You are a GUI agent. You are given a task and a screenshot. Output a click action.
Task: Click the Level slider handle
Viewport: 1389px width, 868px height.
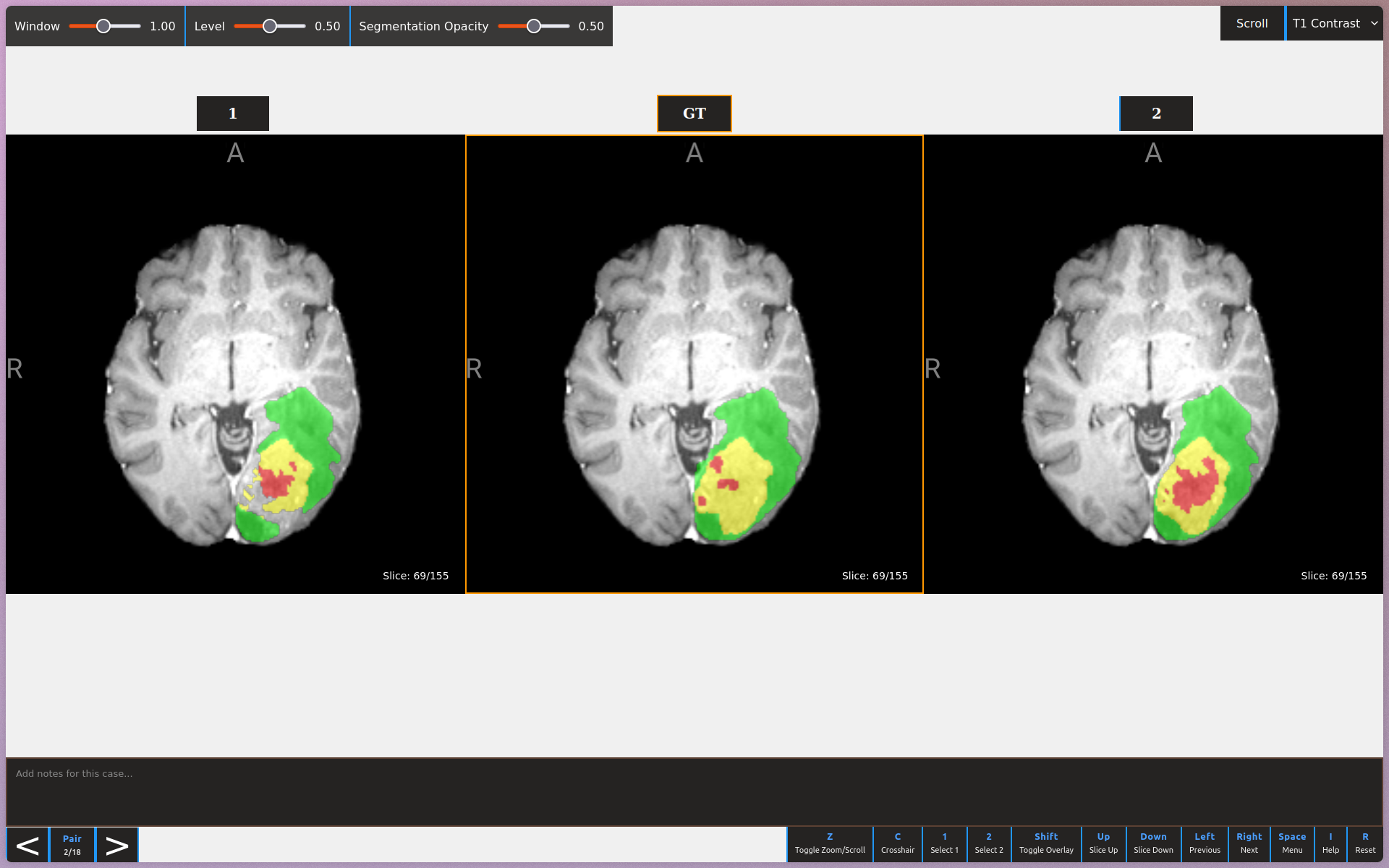coord(270,26)
